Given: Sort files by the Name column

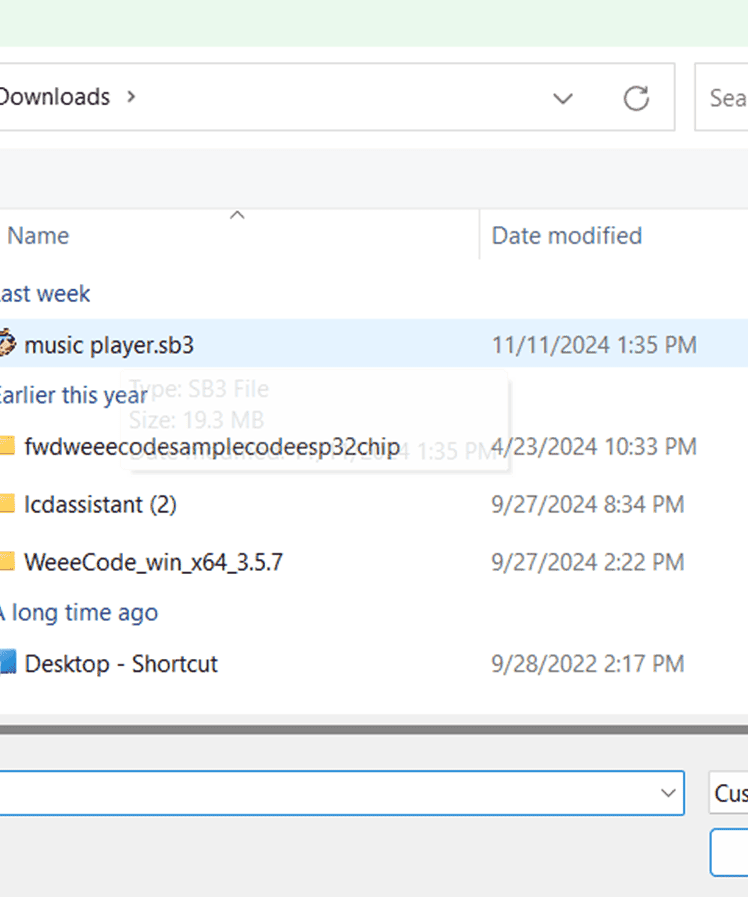Looking at the screenshot, I should (38, 236).
